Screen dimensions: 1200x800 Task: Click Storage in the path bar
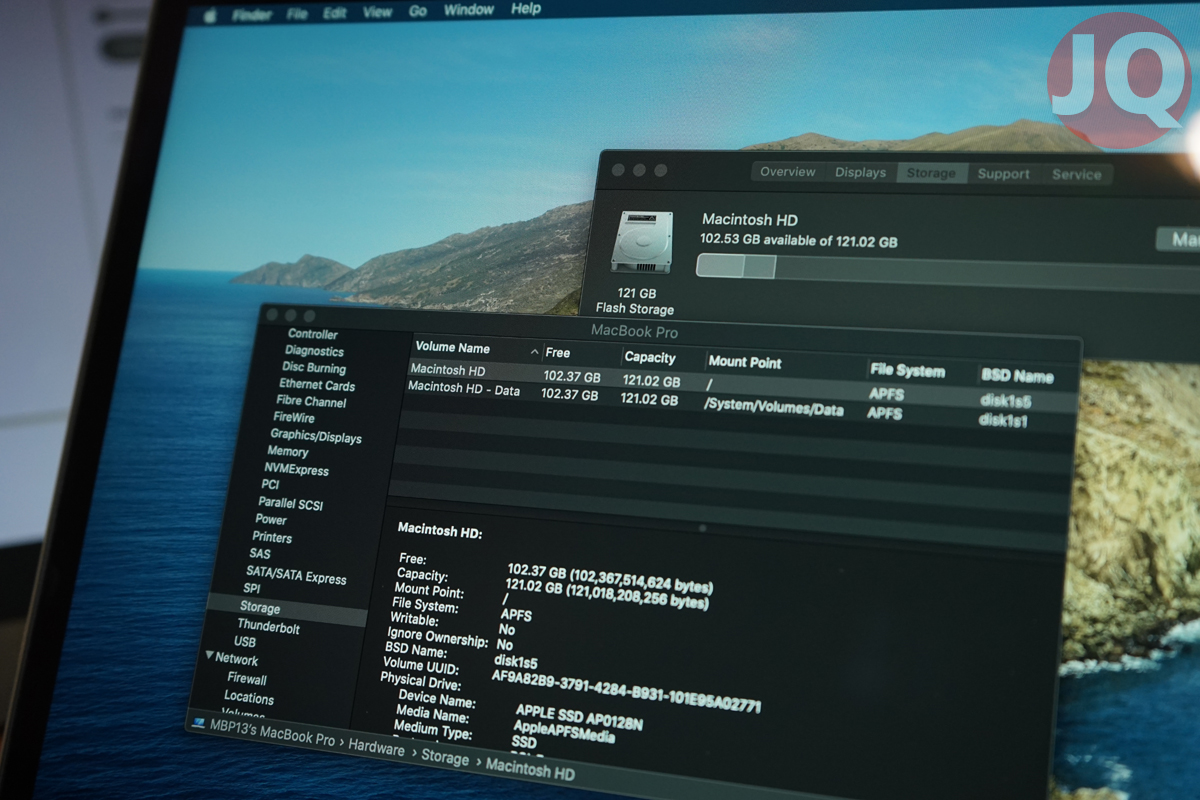(x=445, y=759)
